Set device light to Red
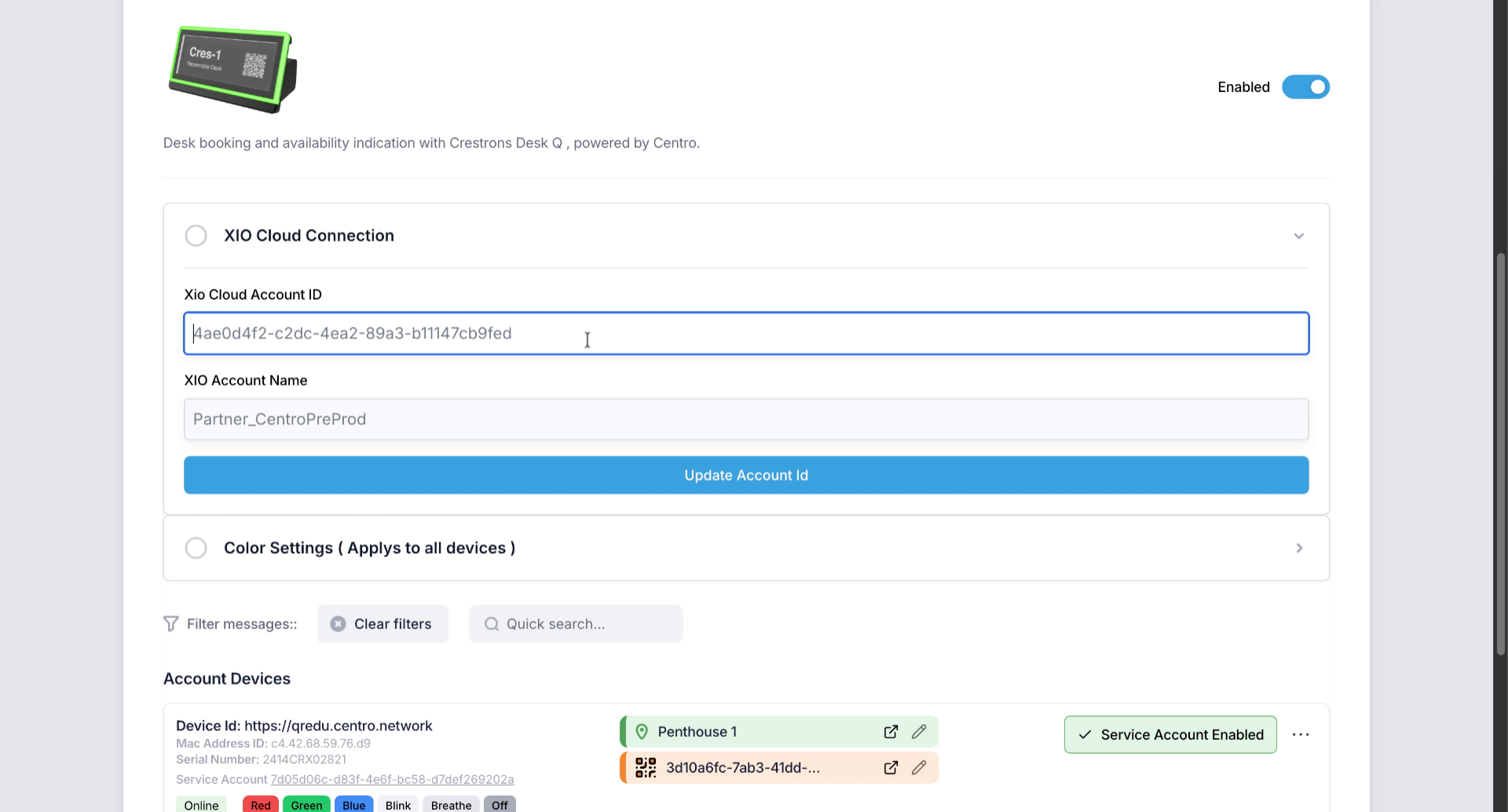 261,805
